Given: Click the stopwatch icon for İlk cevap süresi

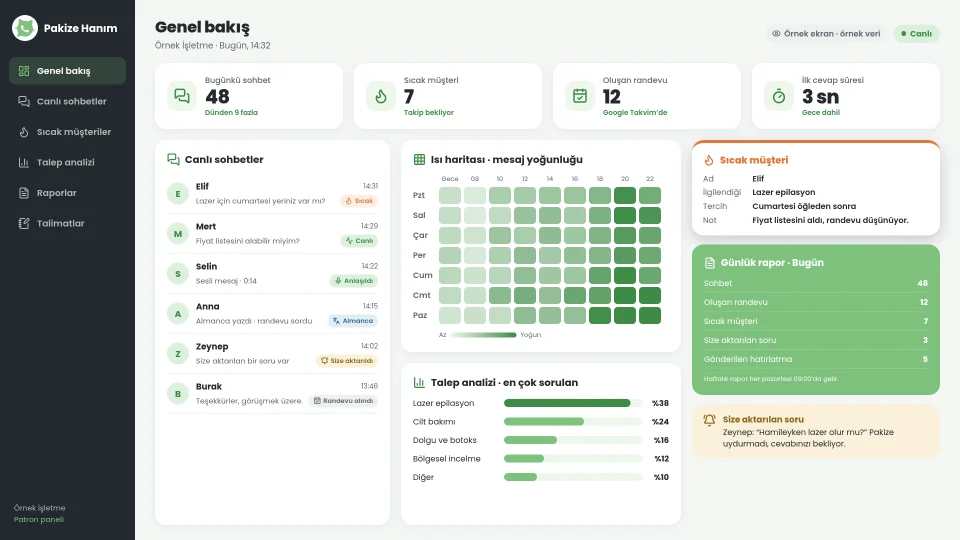Looking at the screenshot, I should 779,96.
